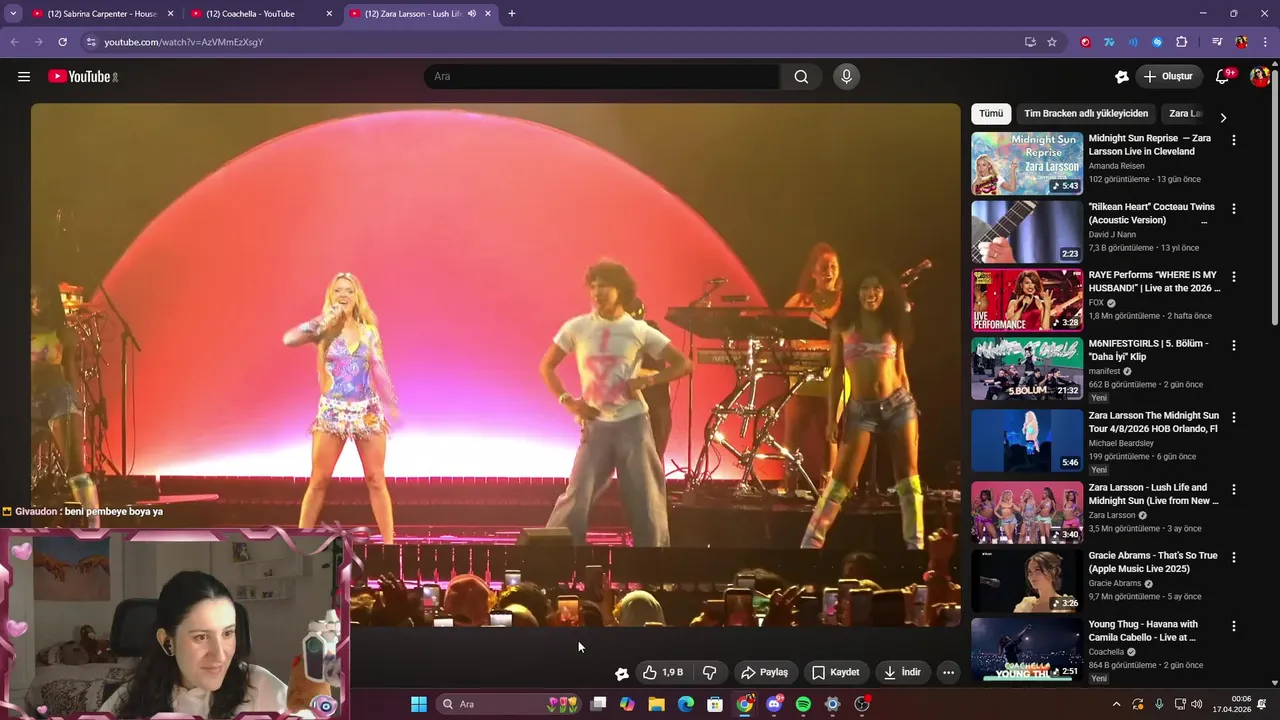
Task: Open YouTube notifications bell
Action: 1222,77
